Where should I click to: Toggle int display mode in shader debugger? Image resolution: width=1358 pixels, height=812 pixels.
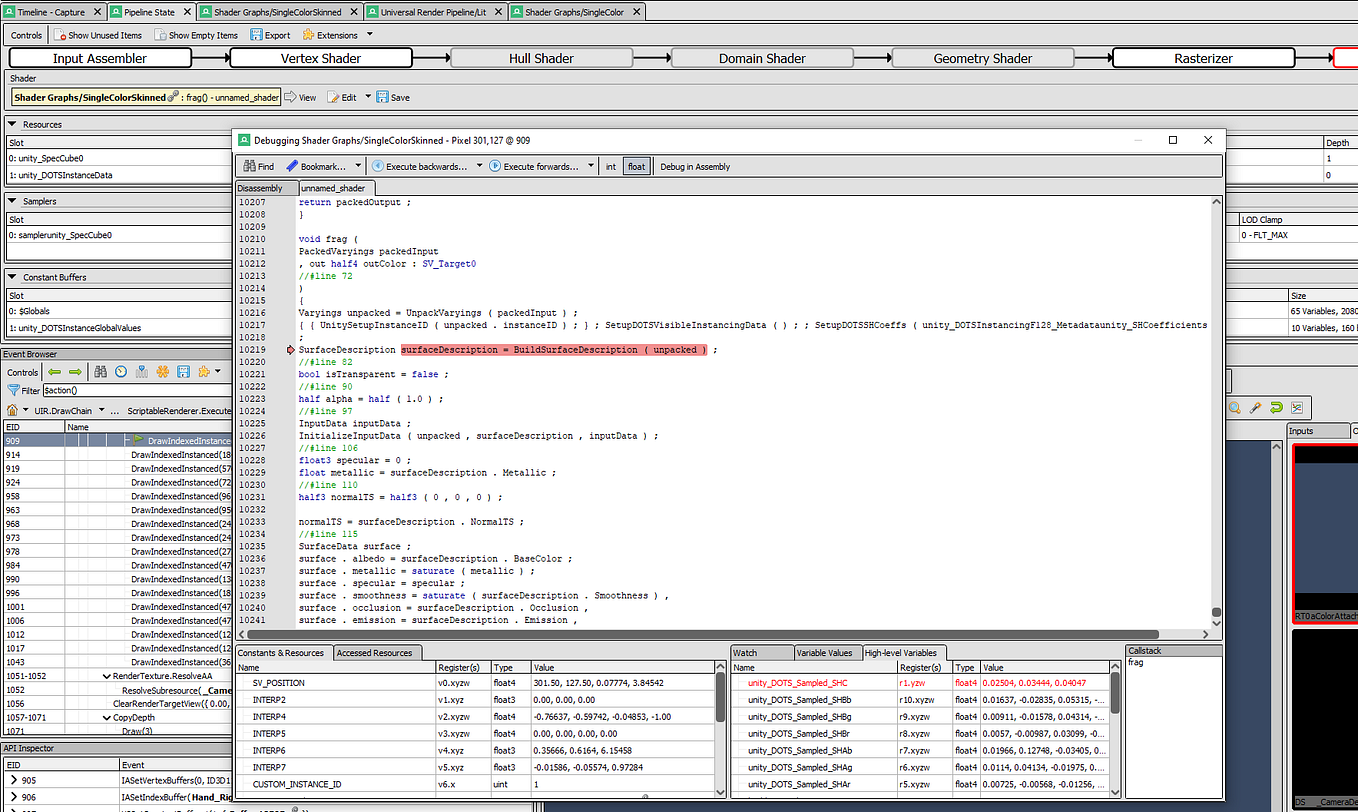(x=610, y=166)
